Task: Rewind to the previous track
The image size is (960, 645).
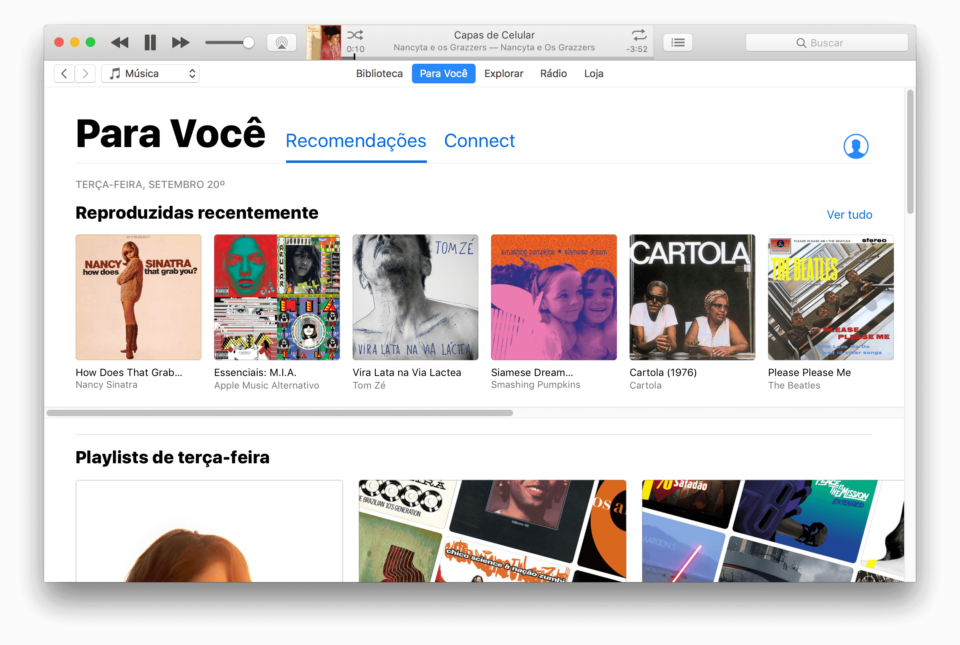Action: pyautogui.click(x=119, y=42)
